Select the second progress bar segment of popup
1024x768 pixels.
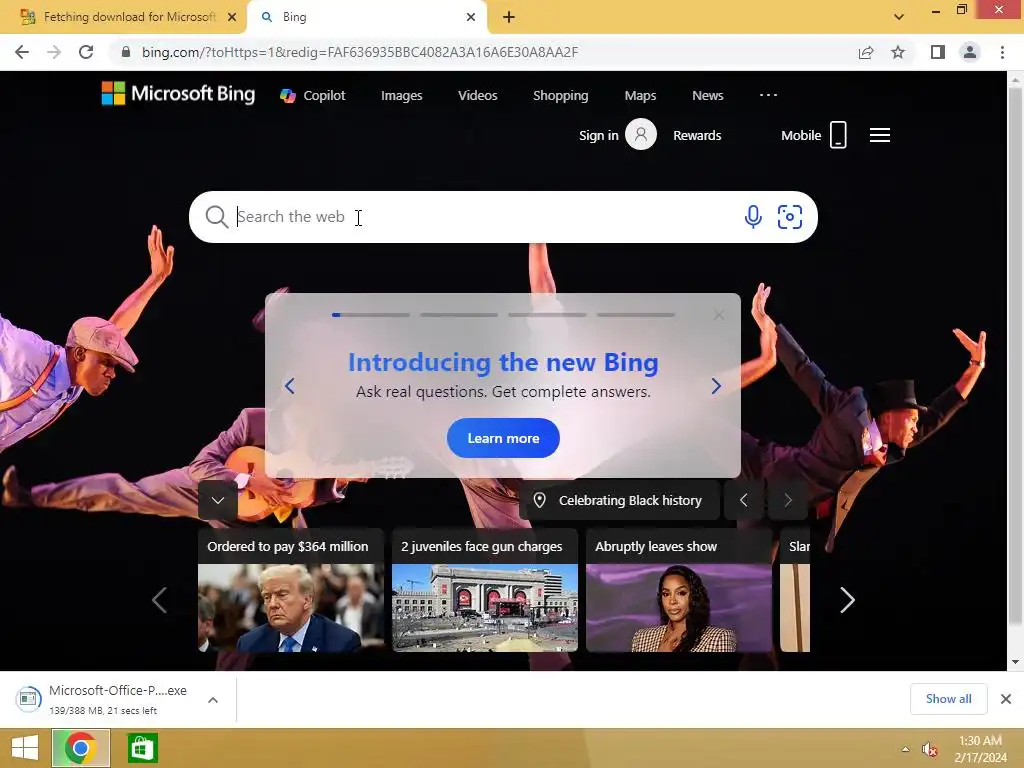click(459, 315)
